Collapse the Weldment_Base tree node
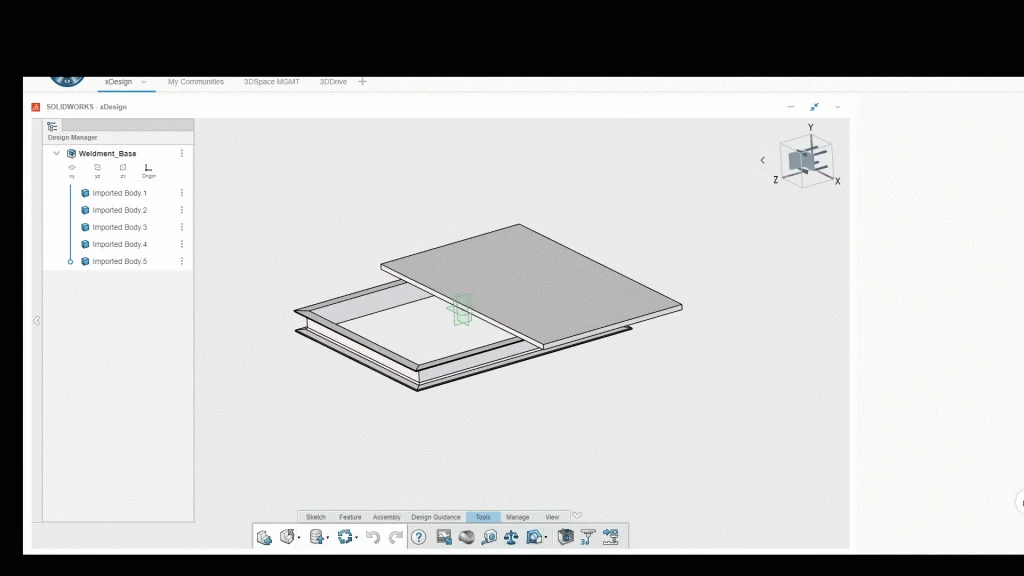This screenshot has width=1024, height=576. point(56,153)
